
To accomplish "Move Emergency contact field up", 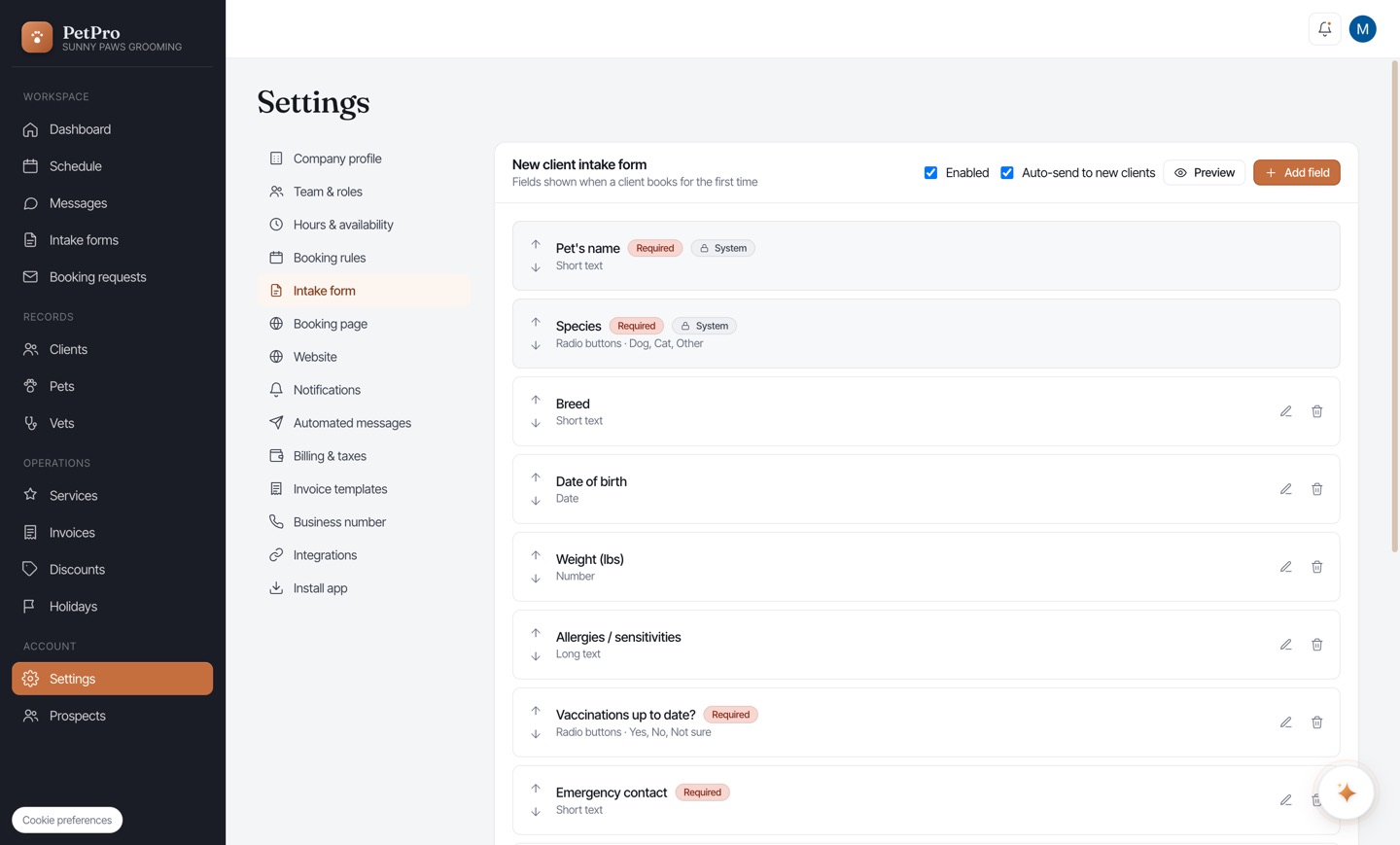I will 536,789.
